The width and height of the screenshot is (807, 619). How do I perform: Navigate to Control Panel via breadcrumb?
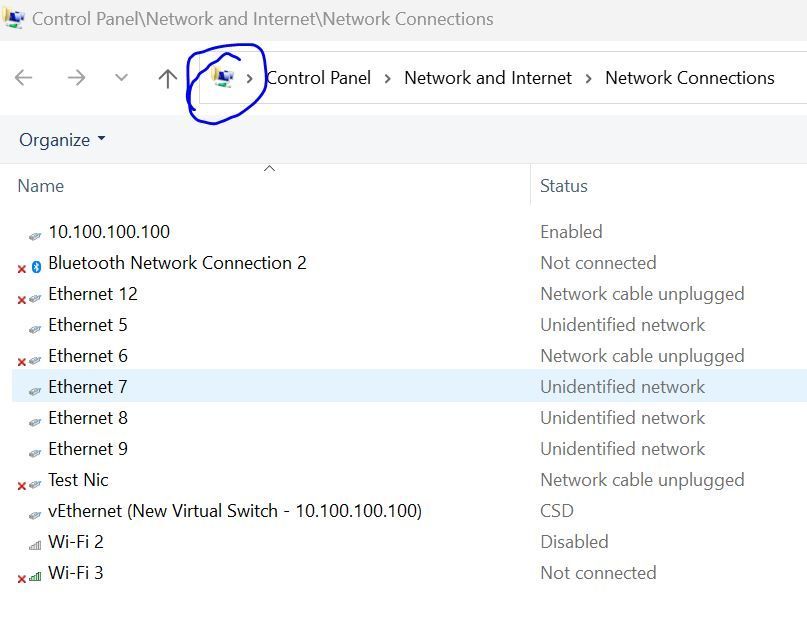point(318,77)
